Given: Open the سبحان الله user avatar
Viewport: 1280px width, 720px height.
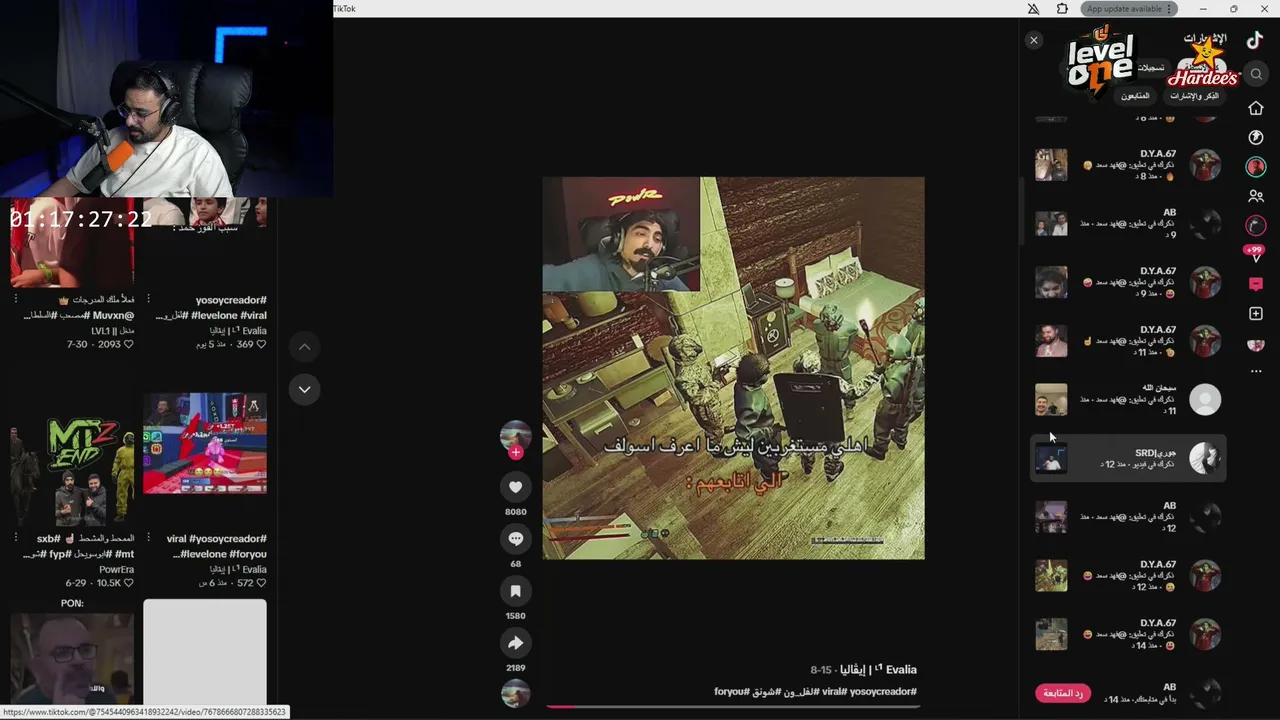Looking at the screenshot, I should pyautogui.click(x=1205, y=400).
